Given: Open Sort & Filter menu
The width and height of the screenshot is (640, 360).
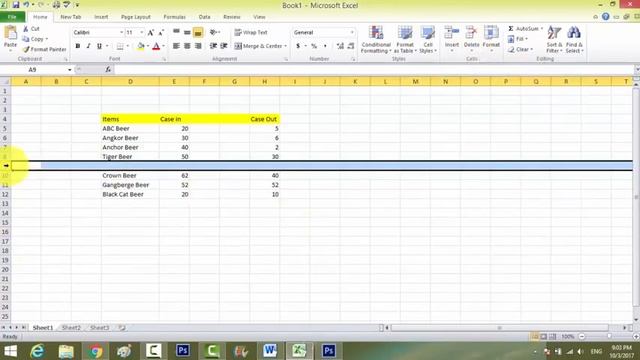Looking at the screenshot, I should click(554, 39).
